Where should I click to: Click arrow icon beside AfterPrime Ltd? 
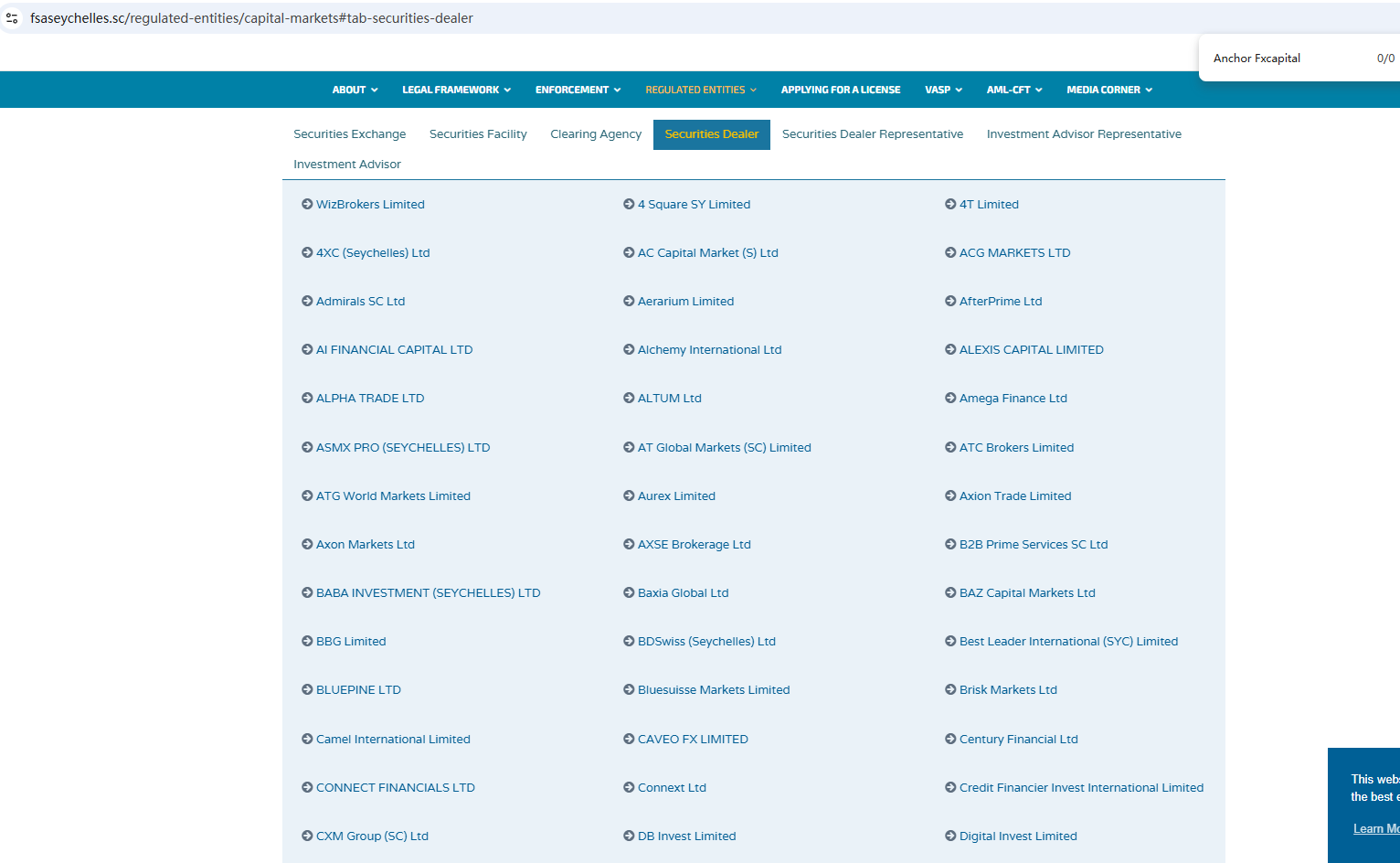click(x=950, y=301)
